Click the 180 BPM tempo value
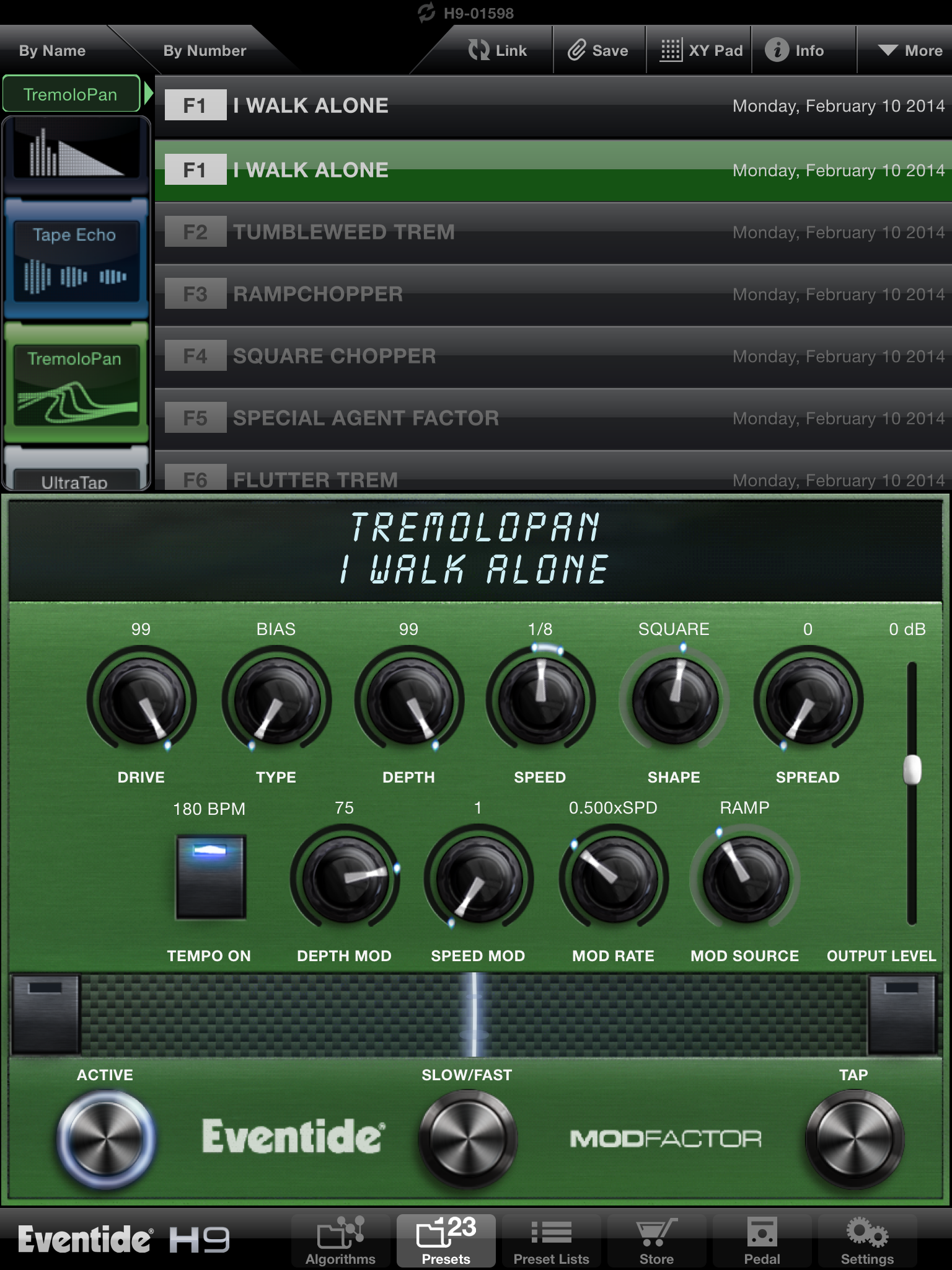Screen dimensions: 952x1270 click(x=209, y=809)
